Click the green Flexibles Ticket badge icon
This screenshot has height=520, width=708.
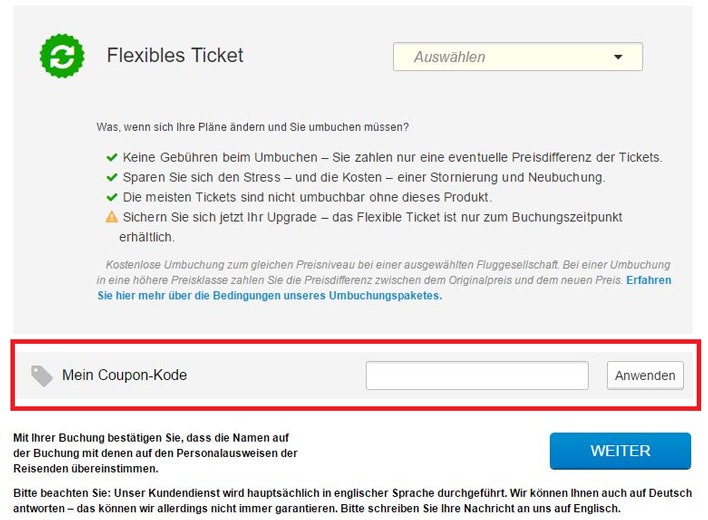point(62,56)
